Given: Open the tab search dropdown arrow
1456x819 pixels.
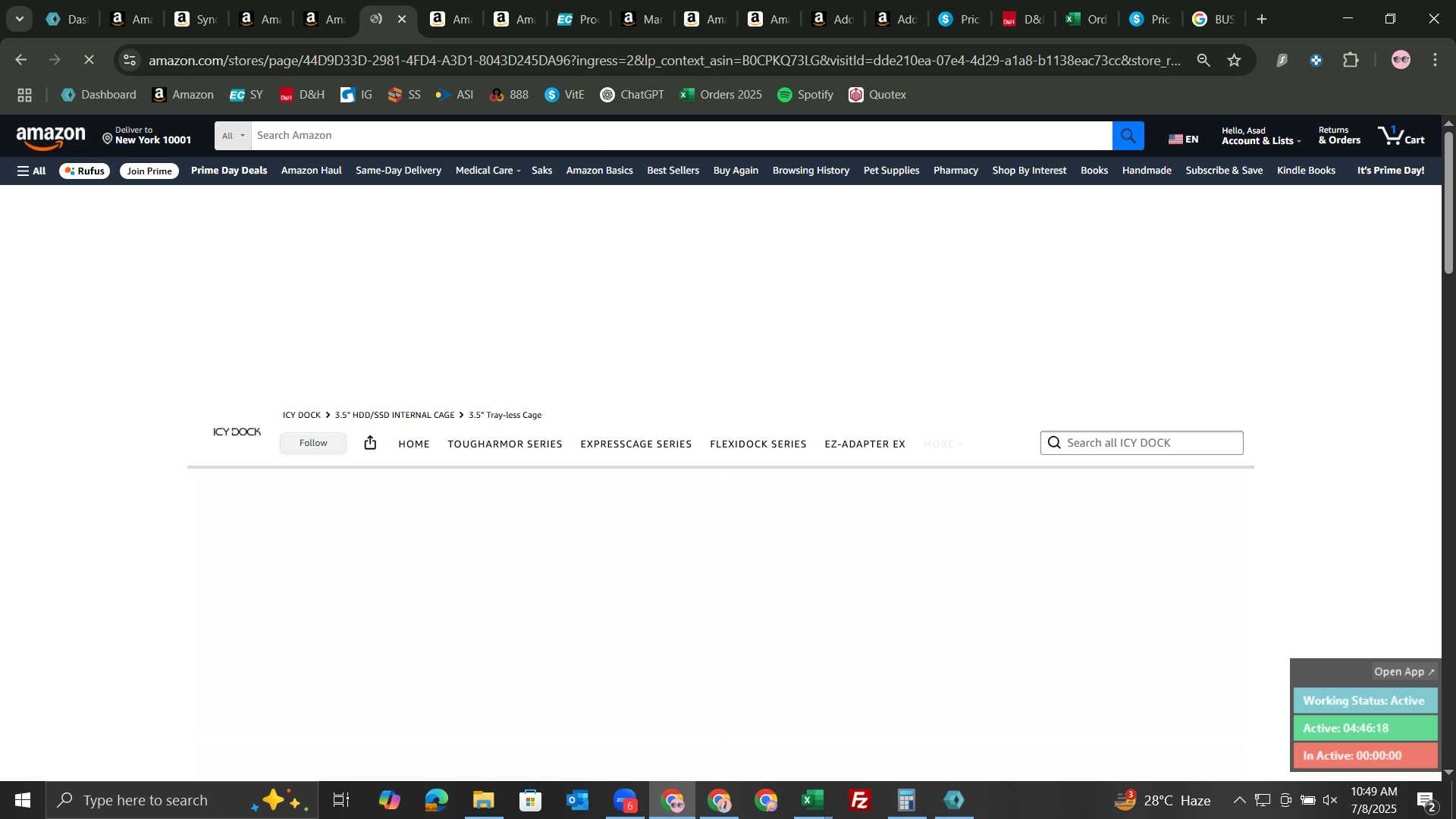Looking at the screenshot, I should 19,19.
